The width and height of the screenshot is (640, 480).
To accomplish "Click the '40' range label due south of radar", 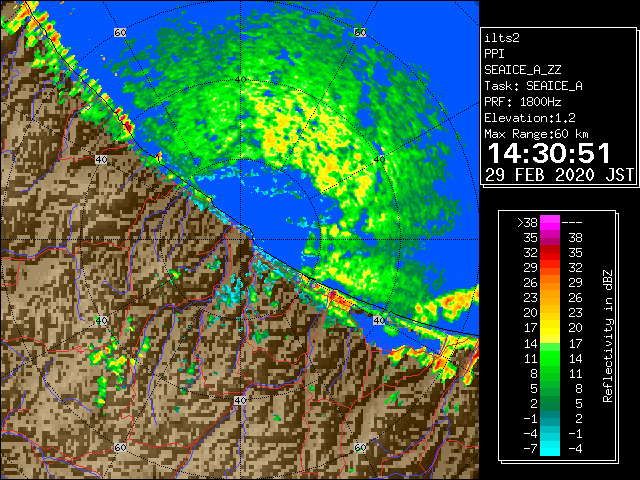I will pyautogui.click(x=240, y=400).
